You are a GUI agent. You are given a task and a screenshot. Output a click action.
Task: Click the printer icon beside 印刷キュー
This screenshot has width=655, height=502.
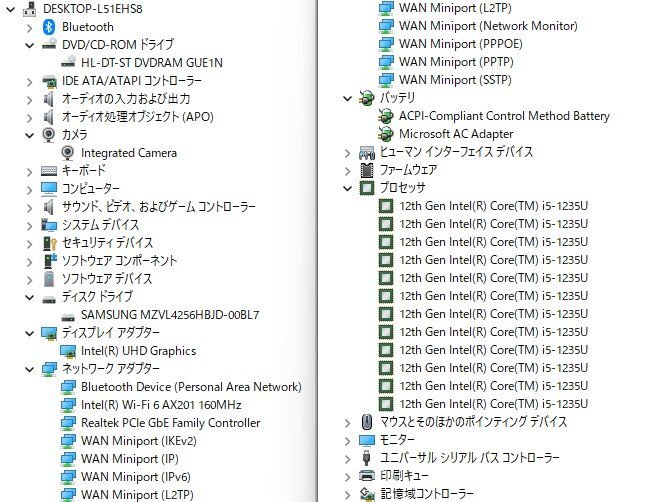[366, 476]
